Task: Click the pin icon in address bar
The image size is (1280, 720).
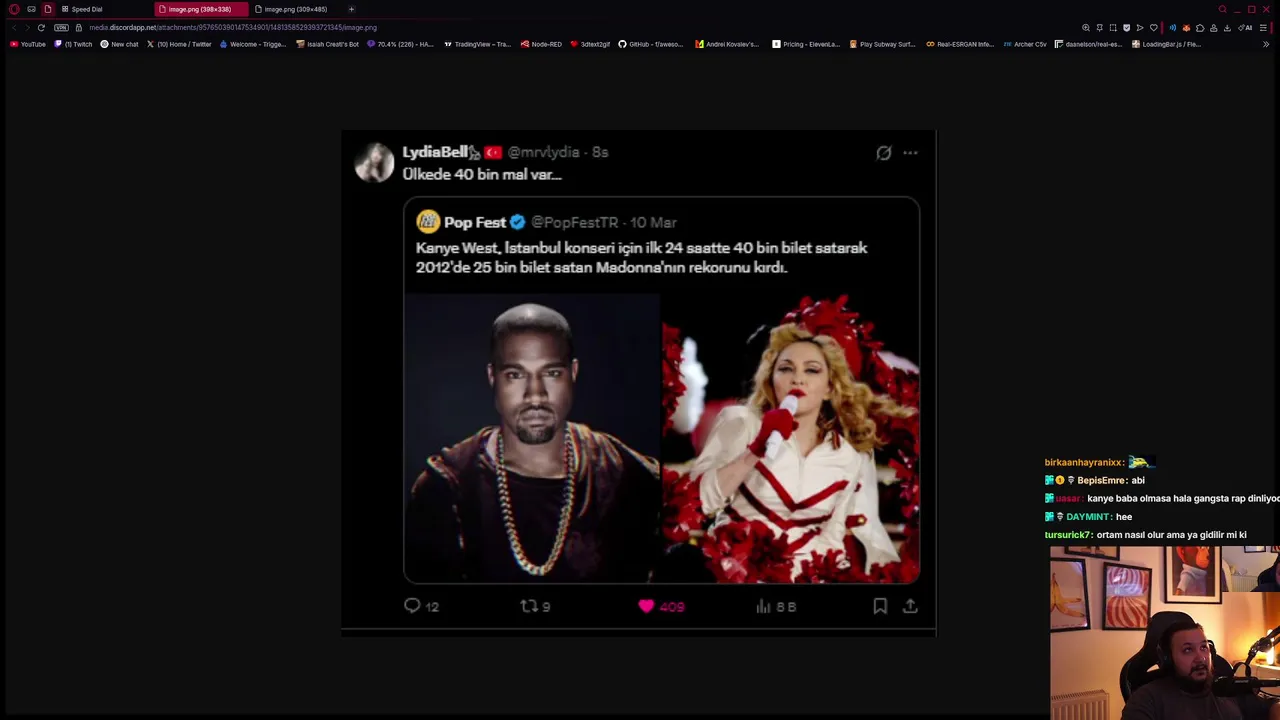Action: click(1100, 28)
